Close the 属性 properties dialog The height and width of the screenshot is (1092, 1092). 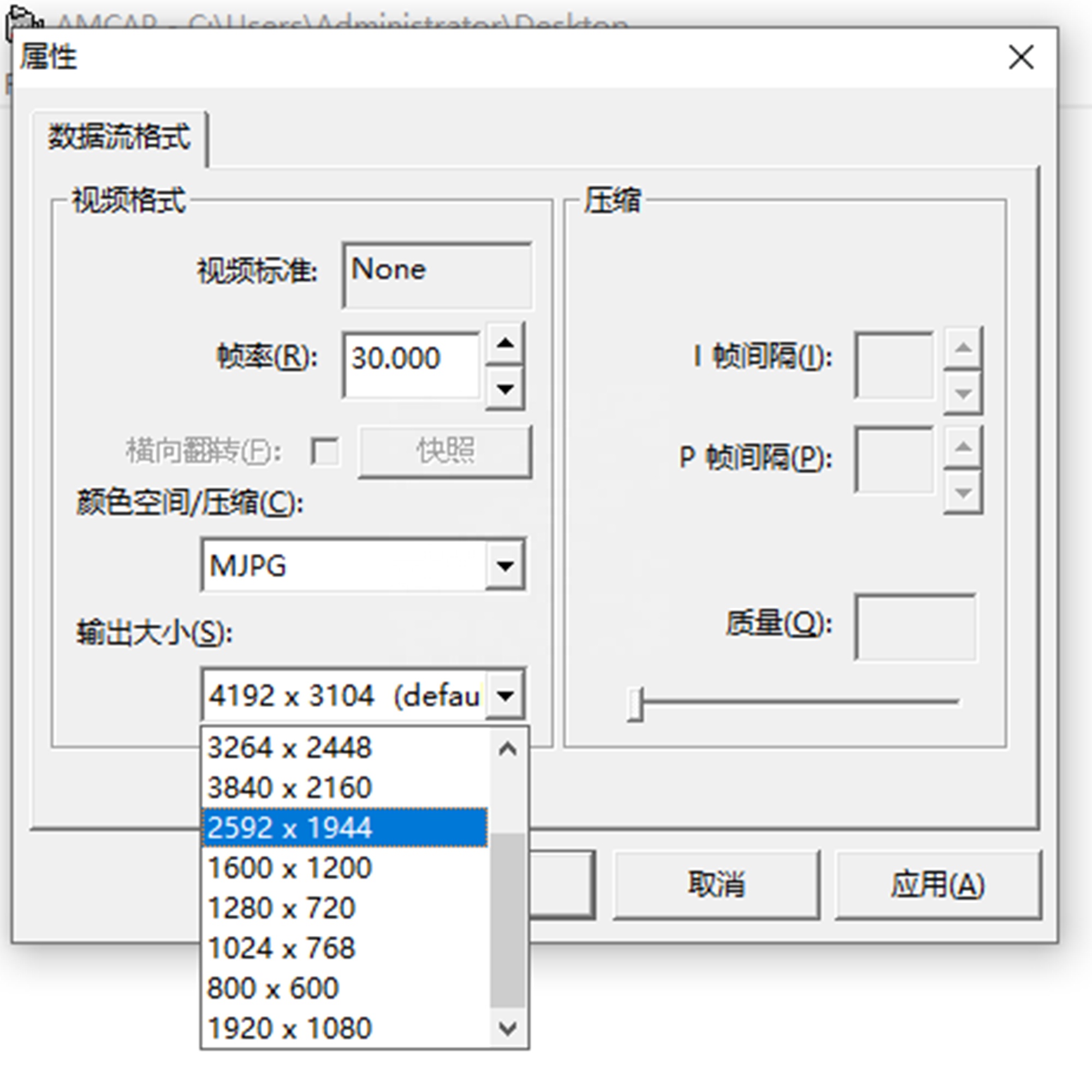point(1021,57)
